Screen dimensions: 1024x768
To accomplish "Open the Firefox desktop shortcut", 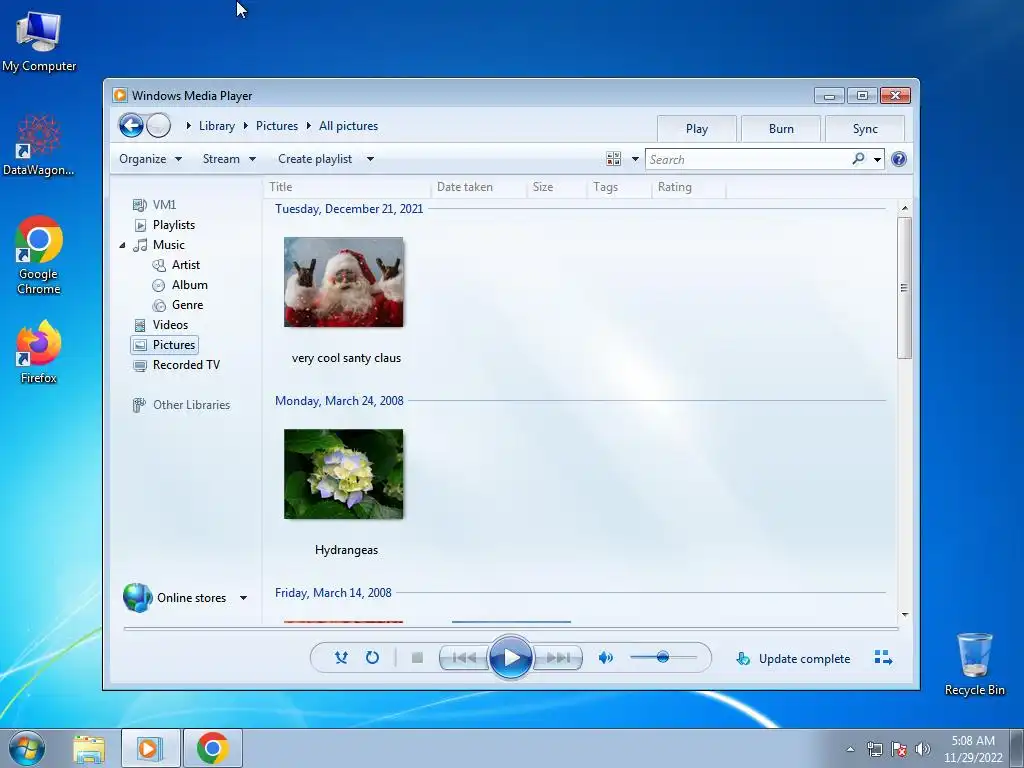I will pyautogui.click(x=39, y=353).
